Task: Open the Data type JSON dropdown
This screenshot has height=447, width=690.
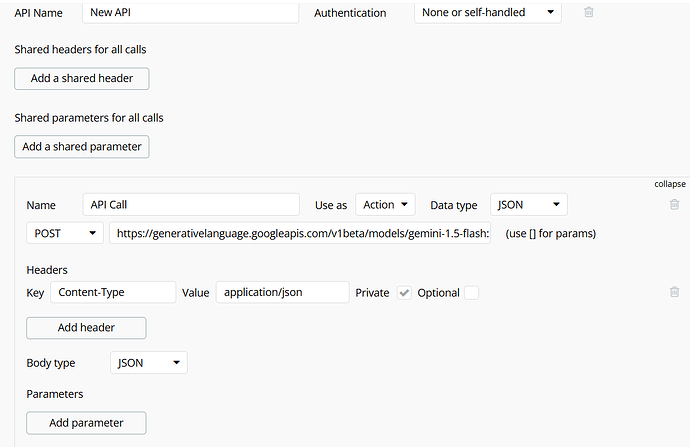Action: pos(529,205)
